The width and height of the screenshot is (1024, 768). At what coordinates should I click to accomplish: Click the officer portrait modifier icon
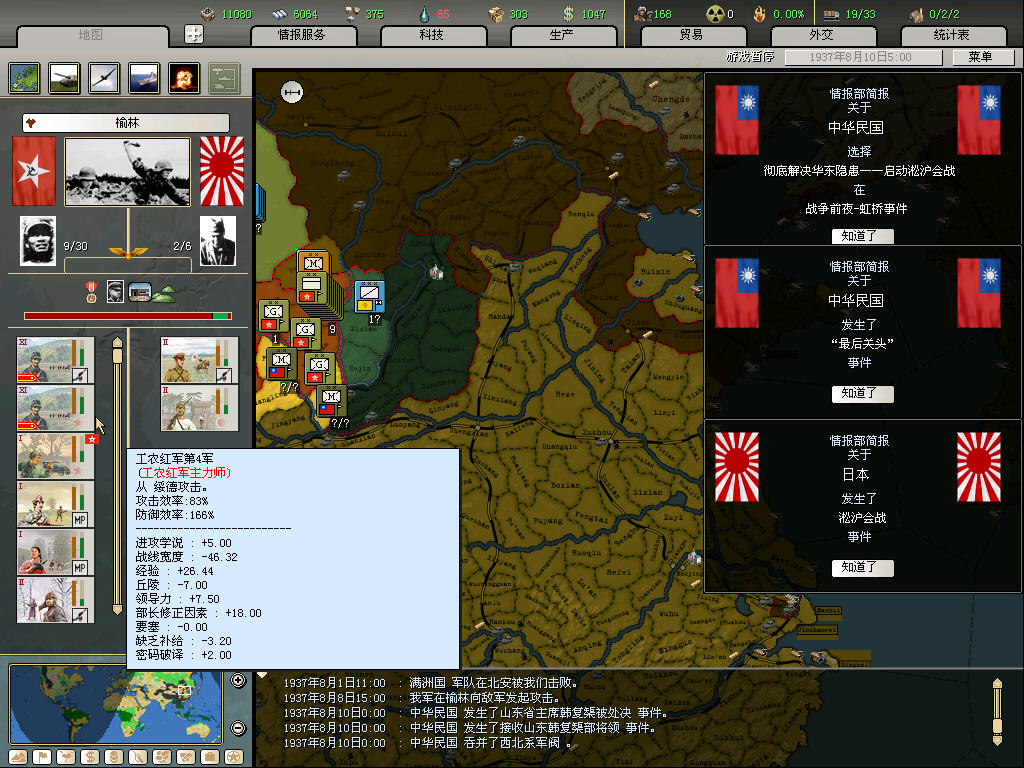[115, 292]
